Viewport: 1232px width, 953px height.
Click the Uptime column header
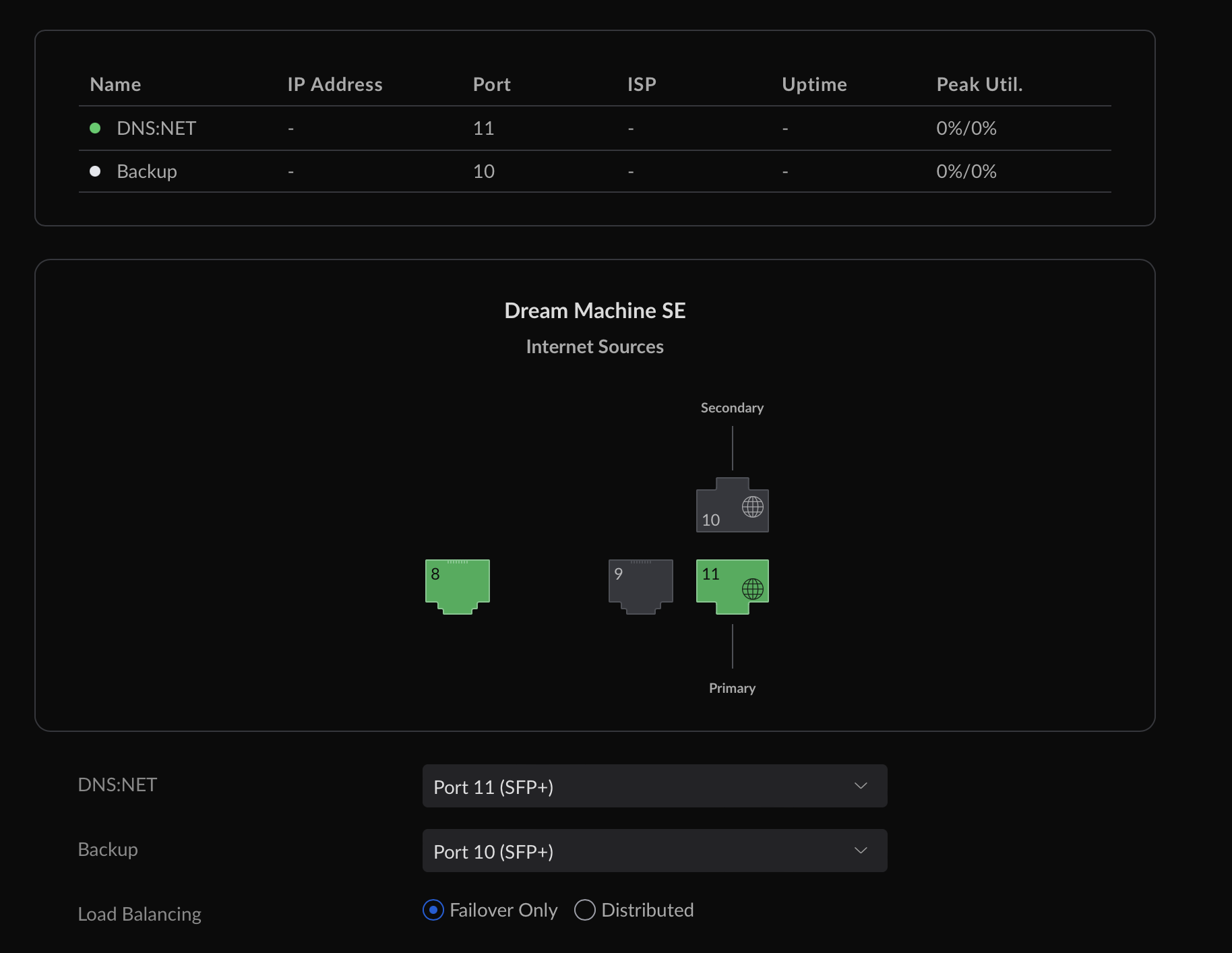click(814, 84)
